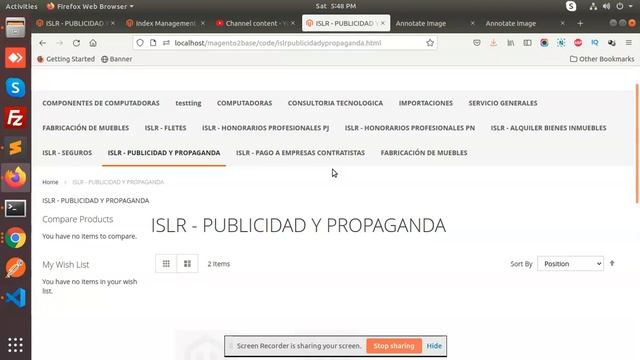Open Sublime Text from the dock
640x360 pixels.
(x=16, y=148)
